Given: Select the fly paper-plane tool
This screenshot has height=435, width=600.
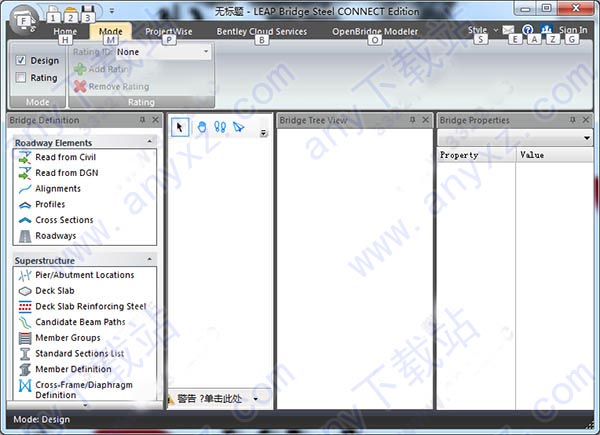Looking at the screenshot, I should point(238,127).
